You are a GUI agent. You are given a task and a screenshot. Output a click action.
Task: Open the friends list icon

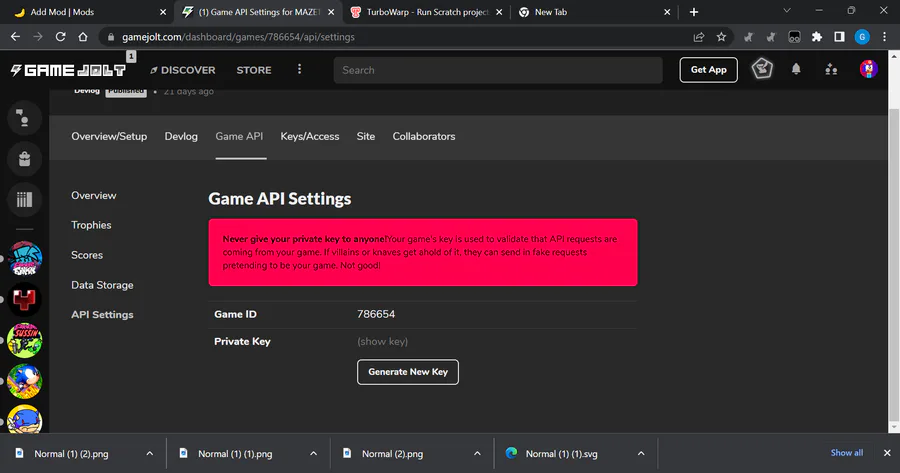click(831, 70)
